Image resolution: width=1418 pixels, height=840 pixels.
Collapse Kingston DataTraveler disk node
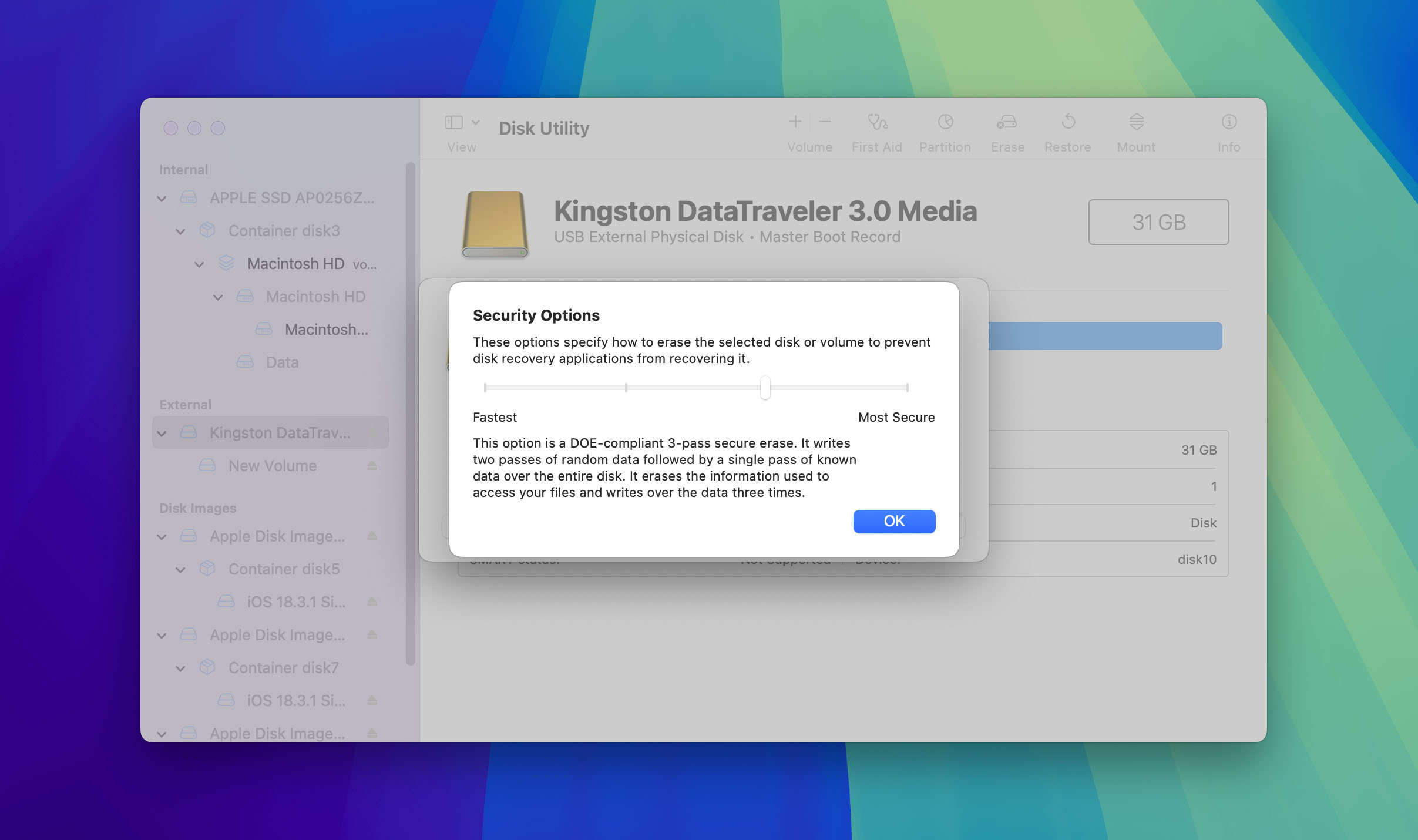pos(162,434)
